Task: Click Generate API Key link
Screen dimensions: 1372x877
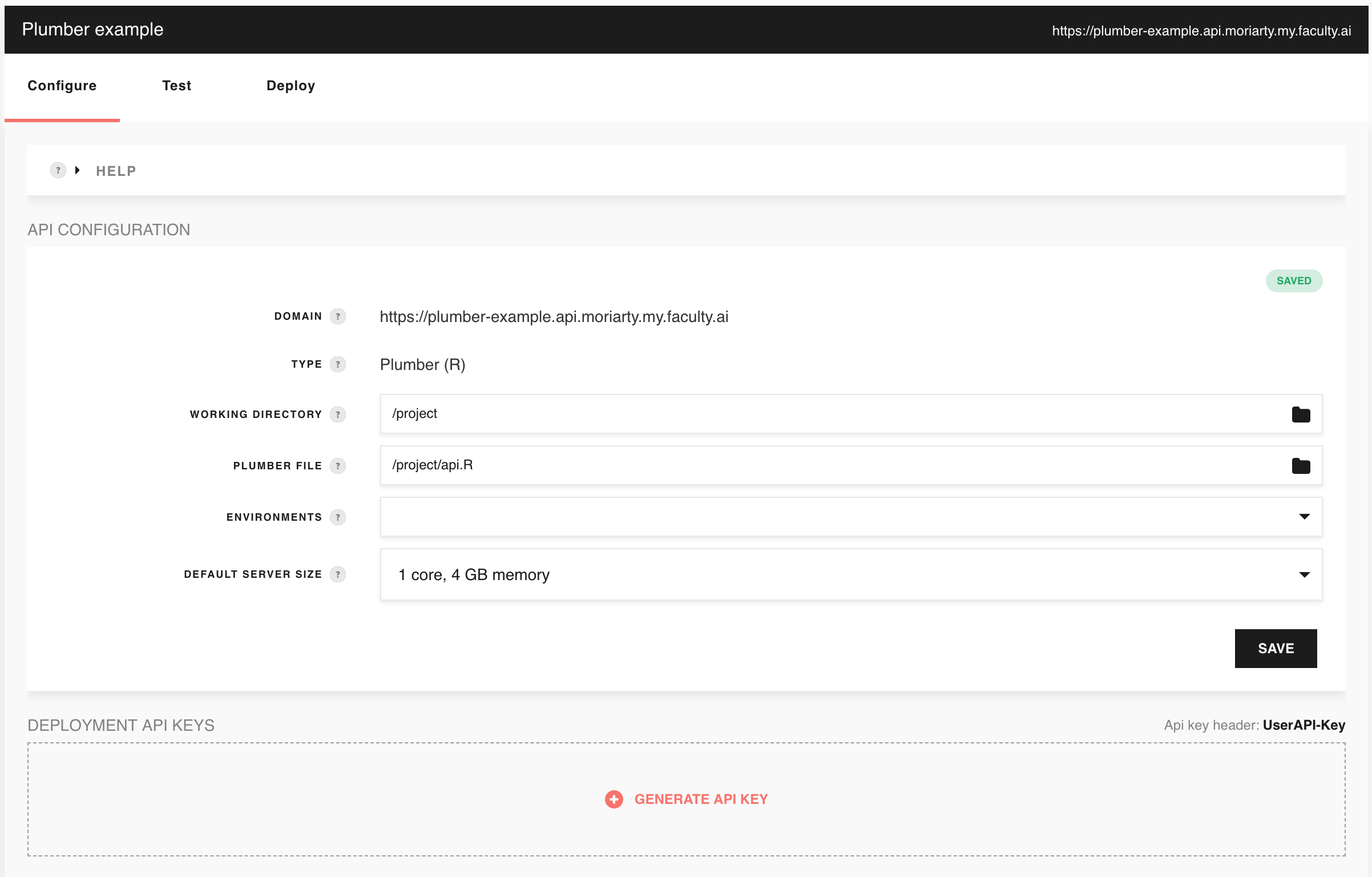Action: [x=701, y=799]
